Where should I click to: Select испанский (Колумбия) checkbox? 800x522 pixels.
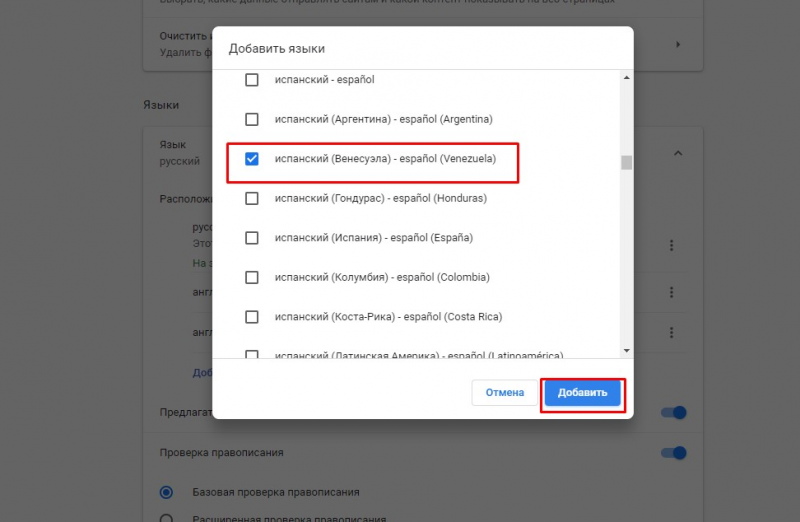tap(252, 277)
